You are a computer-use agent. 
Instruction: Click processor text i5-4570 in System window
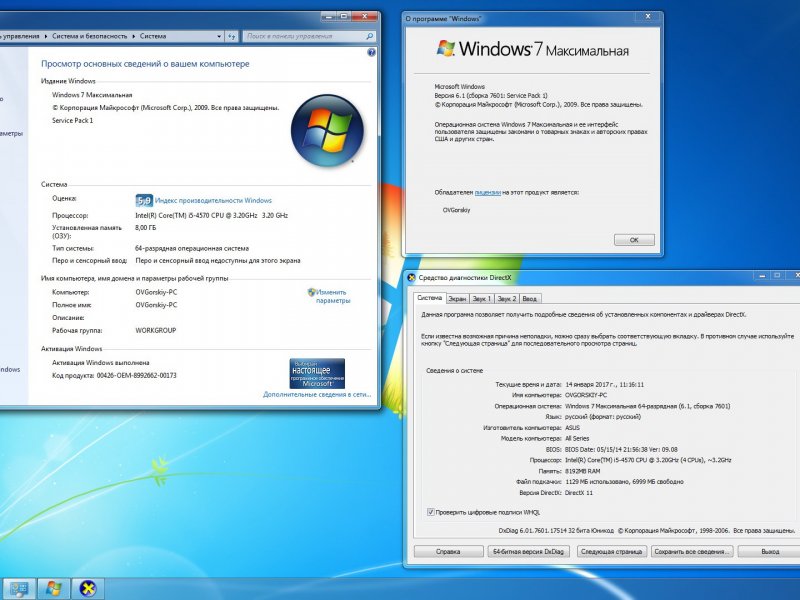point(211,215)
